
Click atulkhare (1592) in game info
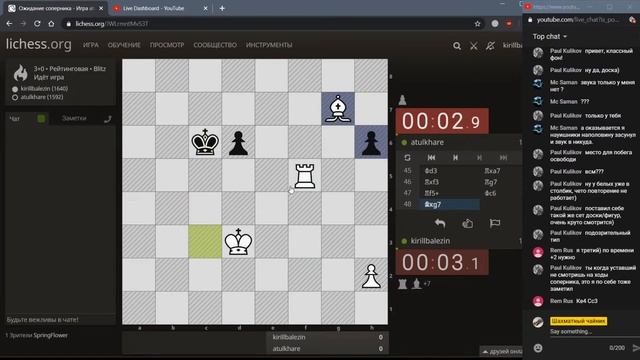(42, 97)
